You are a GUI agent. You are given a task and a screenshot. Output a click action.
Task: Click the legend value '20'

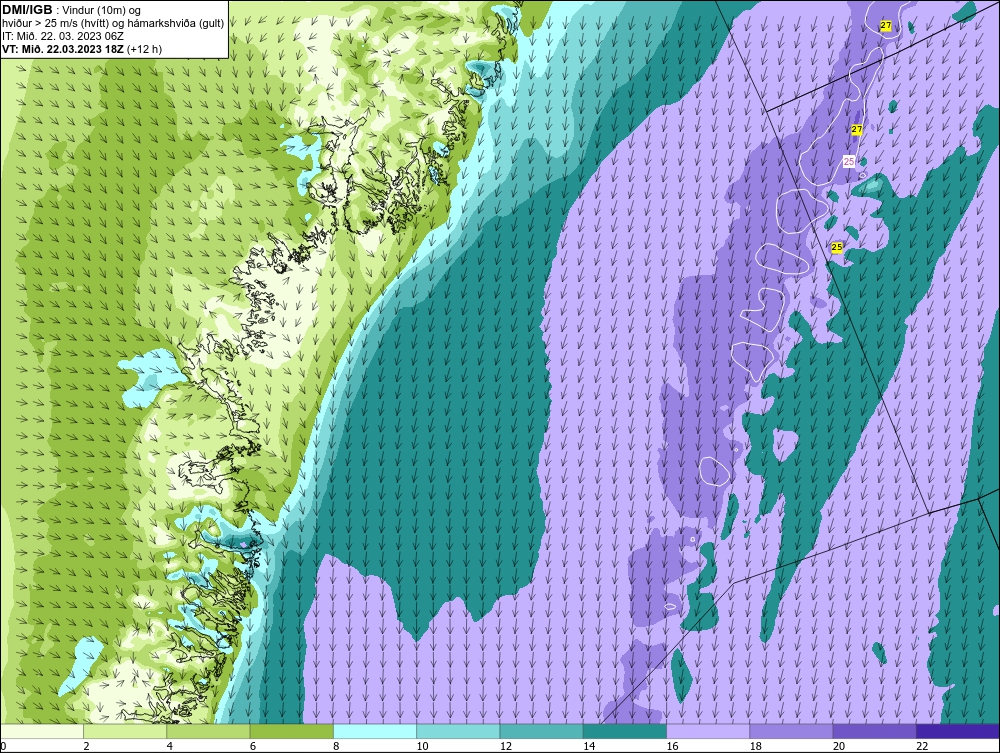[839, 747]
